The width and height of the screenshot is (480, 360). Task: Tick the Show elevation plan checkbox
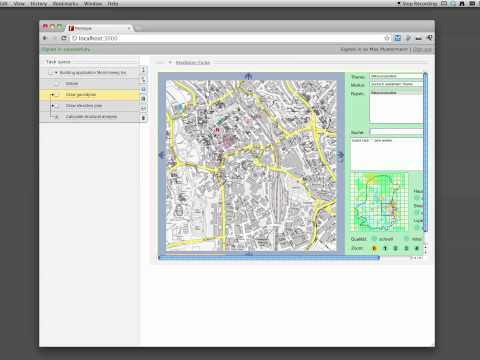click(57, 106)
